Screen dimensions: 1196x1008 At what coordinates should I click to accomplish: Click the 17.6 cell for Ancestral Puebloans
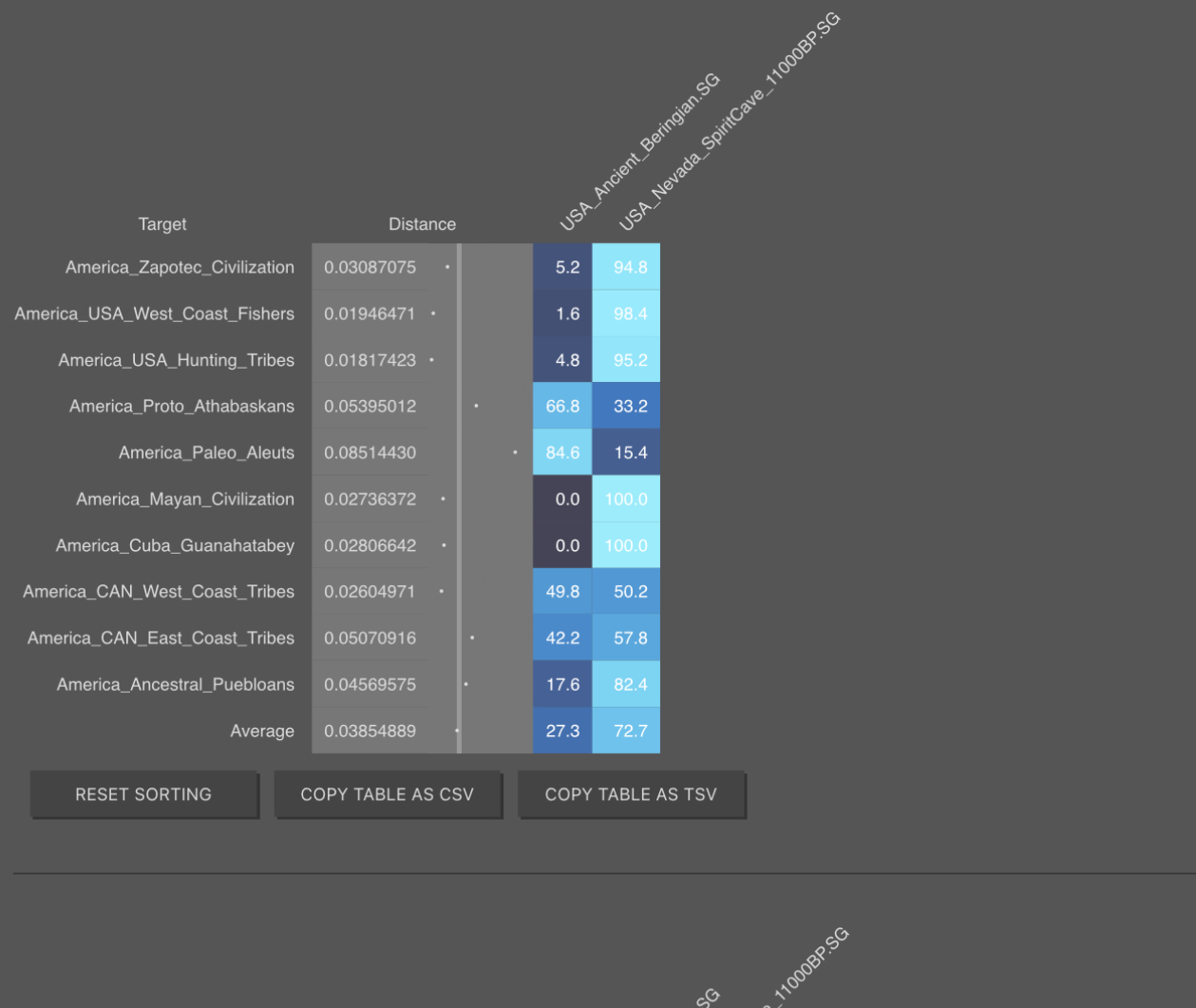click(x=562, y=684)
